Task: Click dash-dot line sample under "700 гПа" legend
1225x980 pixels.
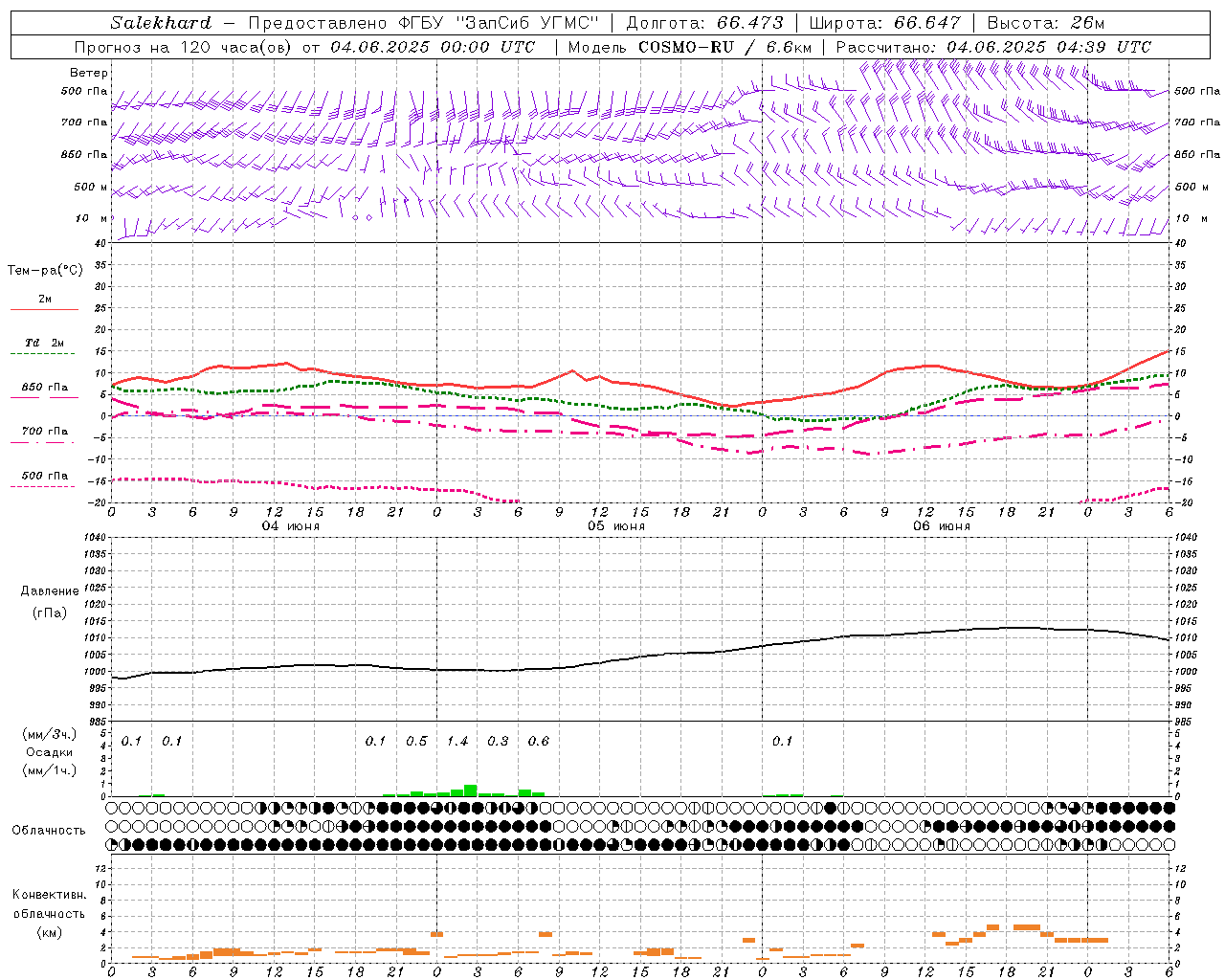Action: coord(43,442)
